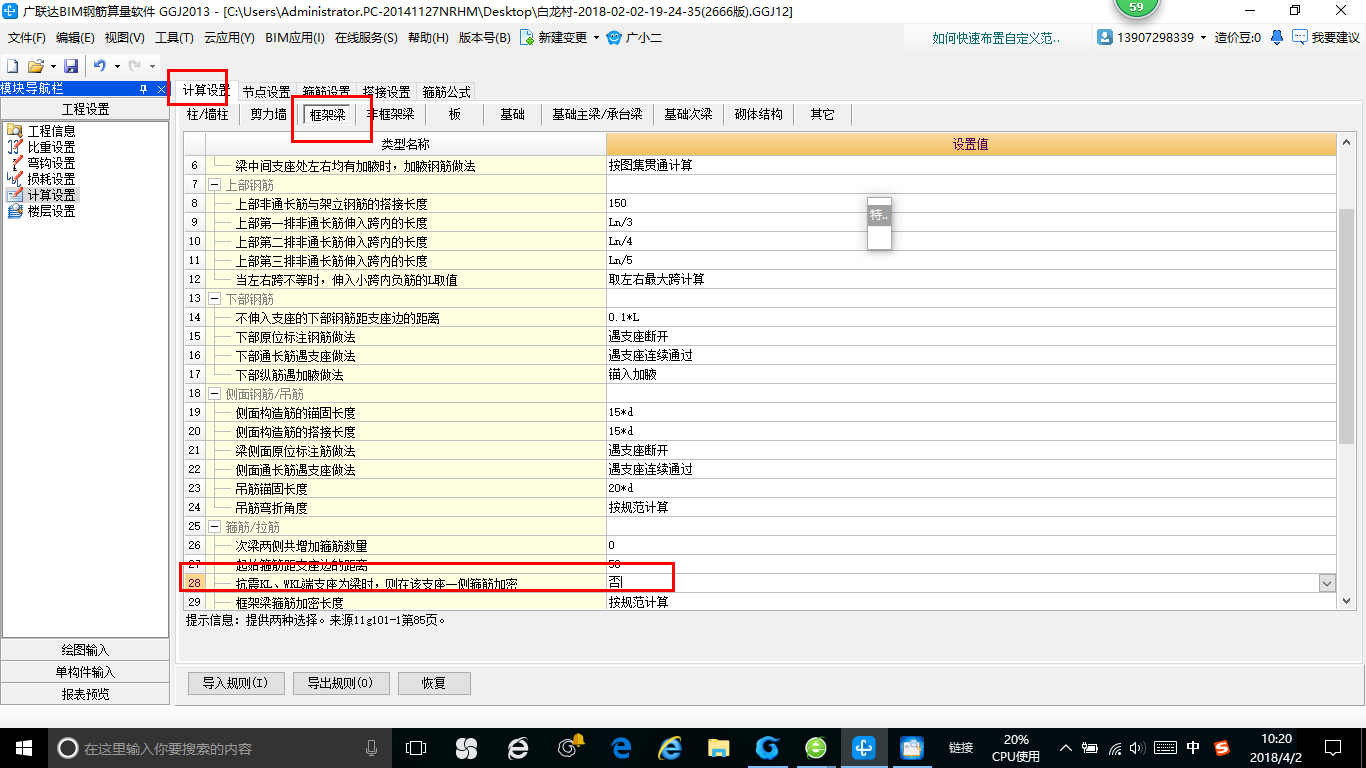Click the Undo arrow icon
Image resolution: width=1366 pixels, height=768 pixels.
coord(99,65)
